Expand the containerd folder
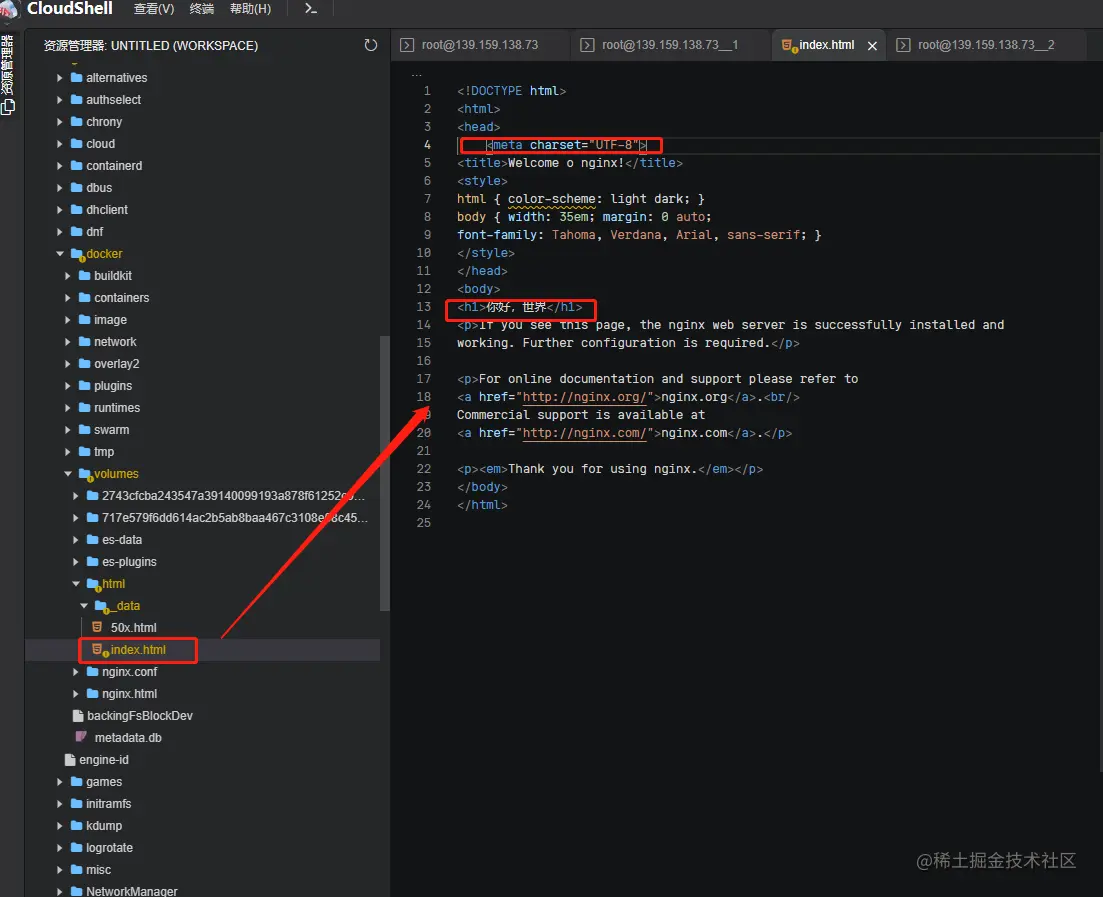This screenshot has width=1103, height=897. 60,165
